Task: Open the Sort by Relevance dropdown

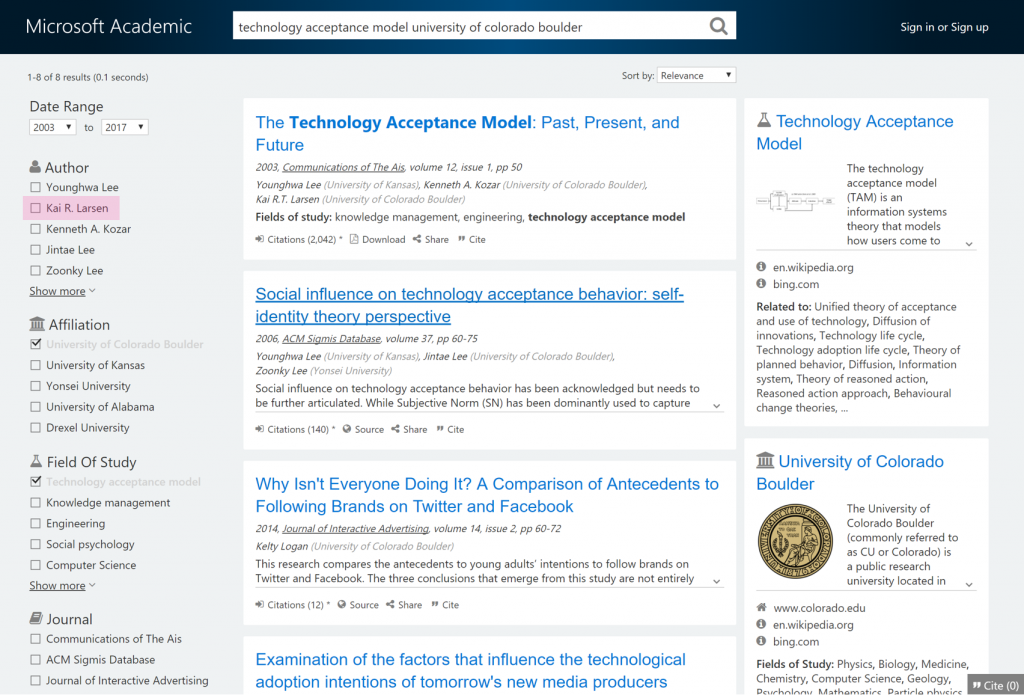Action: 696,74
